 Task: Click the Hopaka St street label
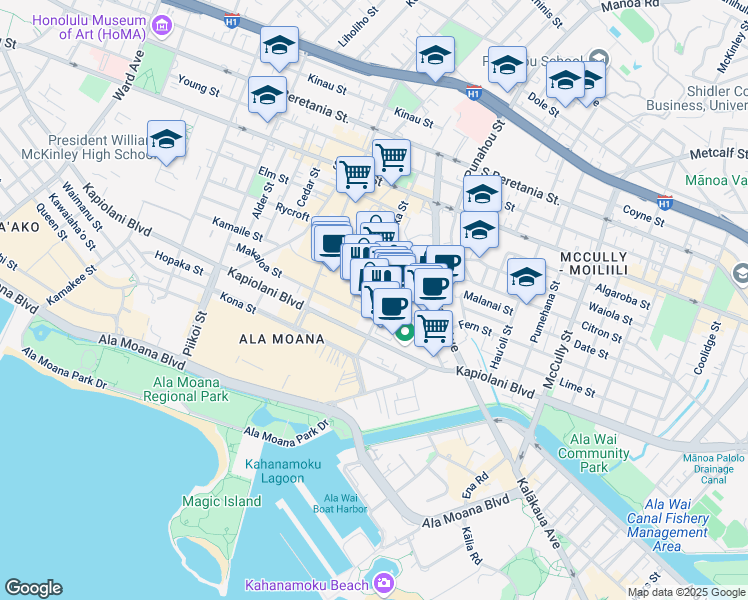click(x=179, y=263)
